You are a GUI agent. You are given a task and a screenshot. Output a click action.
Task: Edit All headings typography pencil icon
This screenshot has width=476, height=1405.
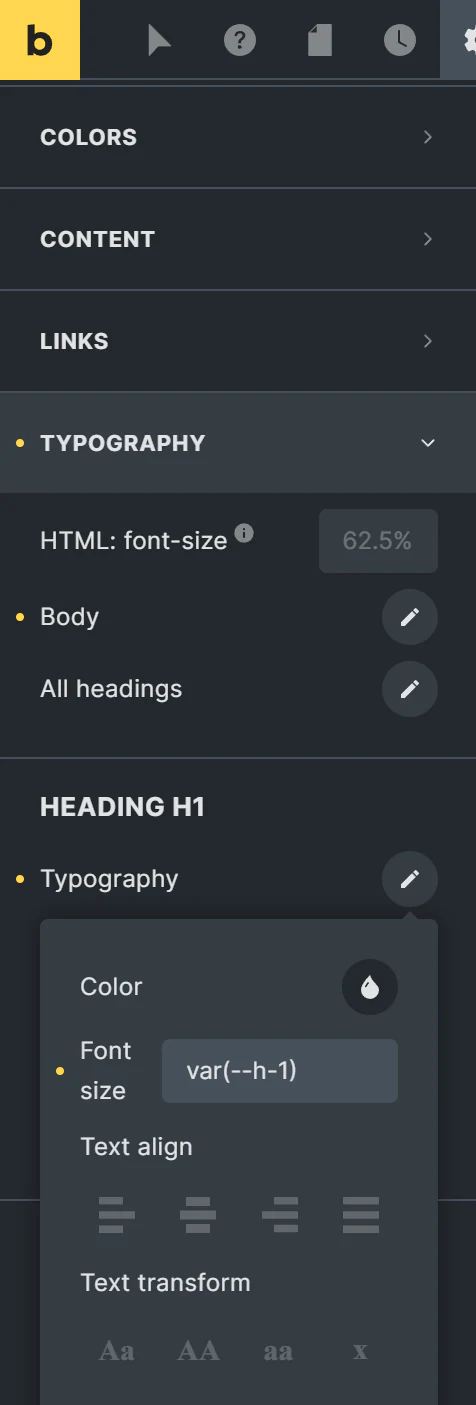click(410, 689)
